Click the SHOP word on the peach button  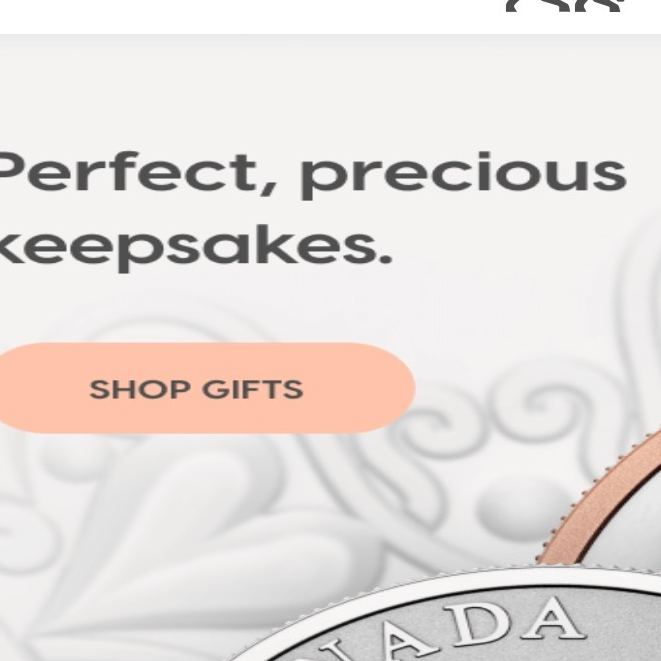tap(139, 389)
